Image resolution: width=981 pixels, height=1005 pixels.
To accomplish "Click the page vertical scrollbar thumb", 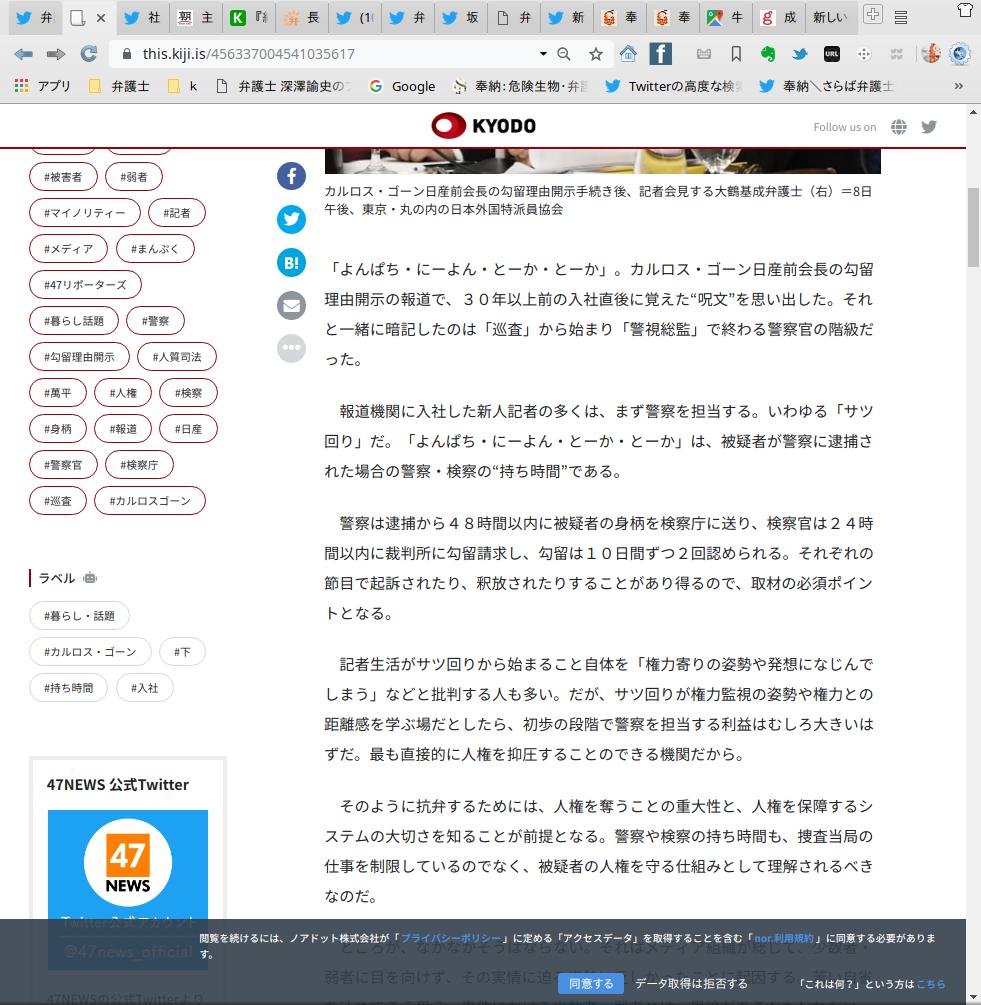I will [x=973, y=228].
